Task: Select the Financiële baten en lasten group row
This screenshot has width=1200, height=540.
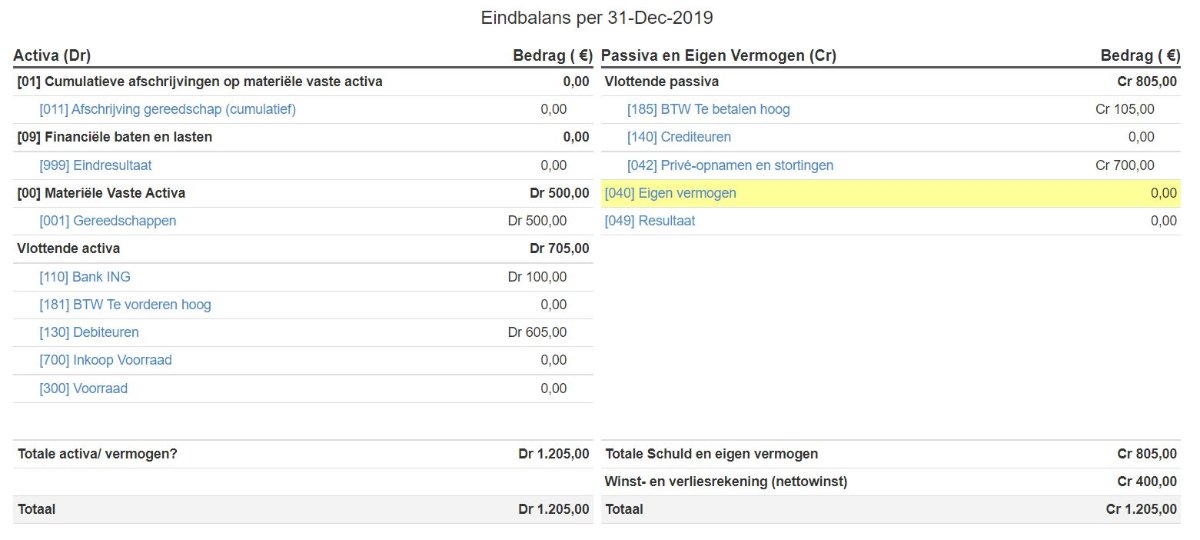Action: coord(303,137)
